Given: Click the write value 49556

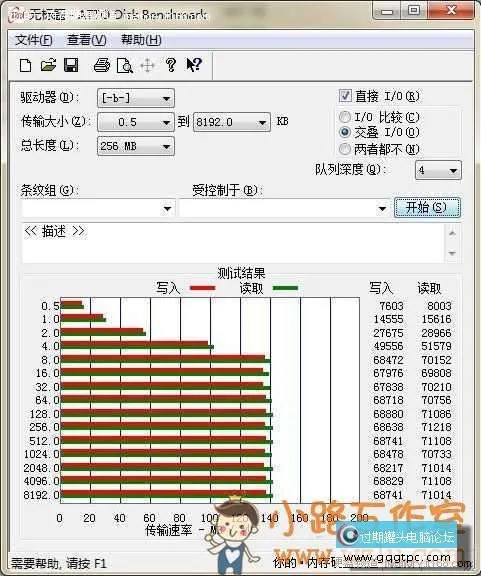Looking at the screenshot, I should pos(388,346).
